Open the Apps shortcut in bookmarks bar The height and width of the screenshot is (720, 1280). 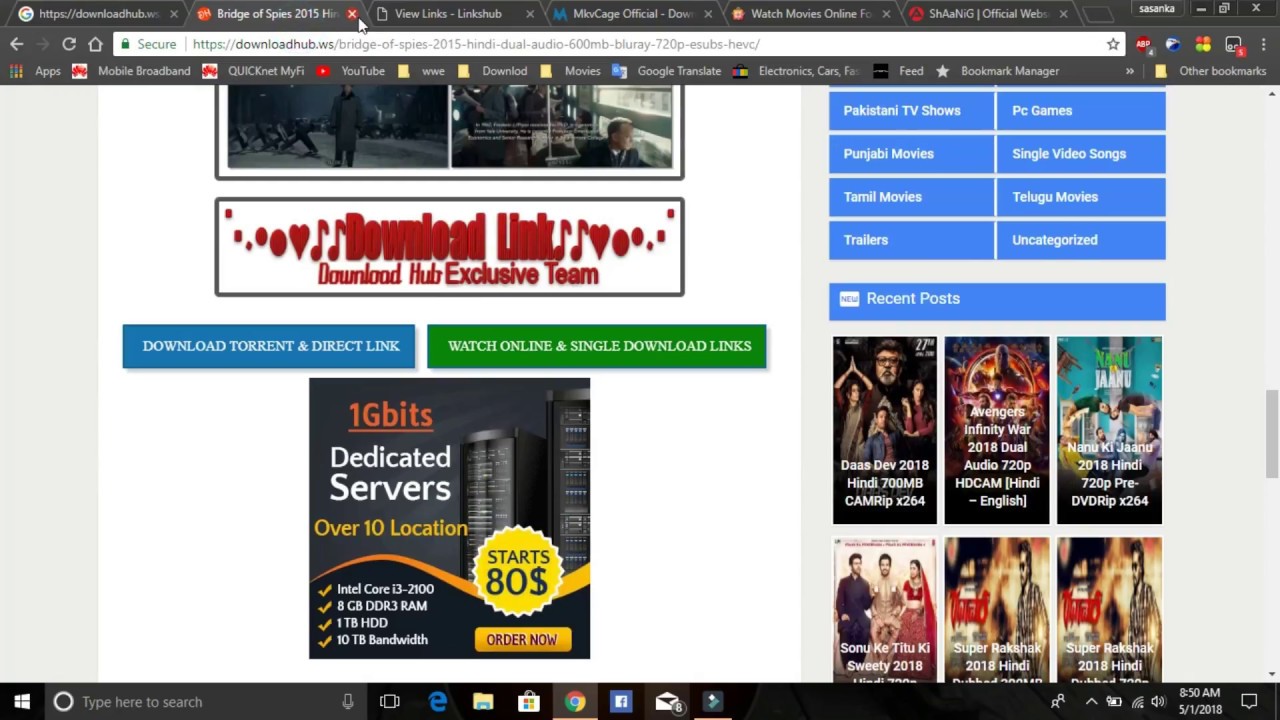pos(36,71)
